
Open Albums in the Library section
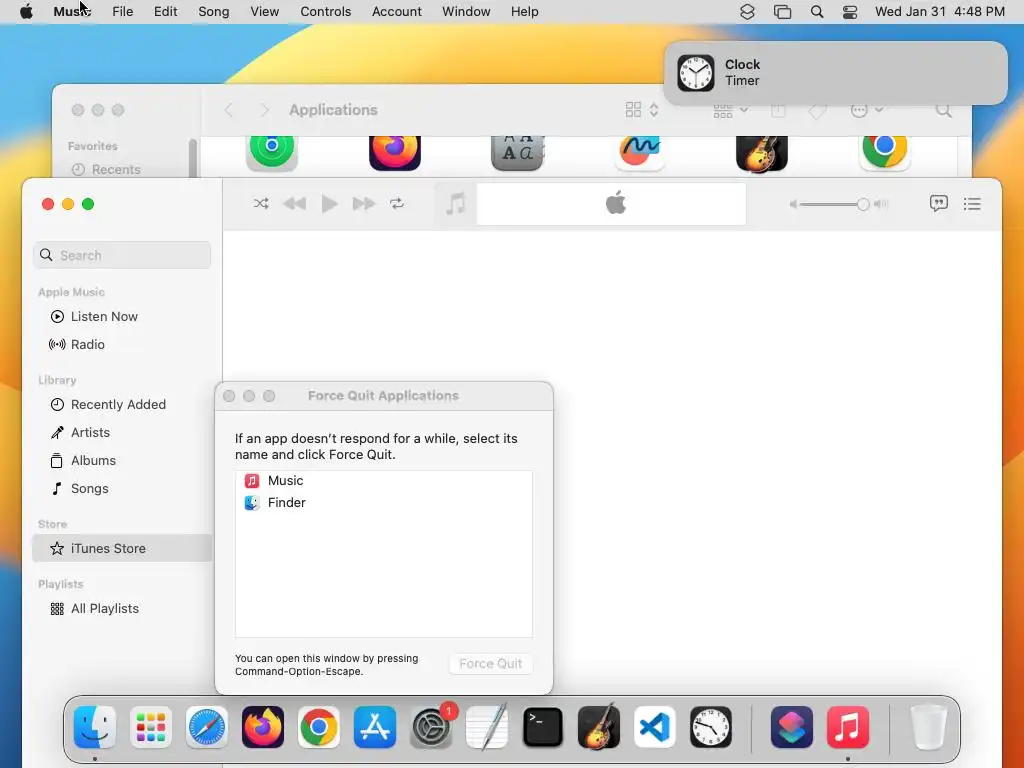[122, 460]
